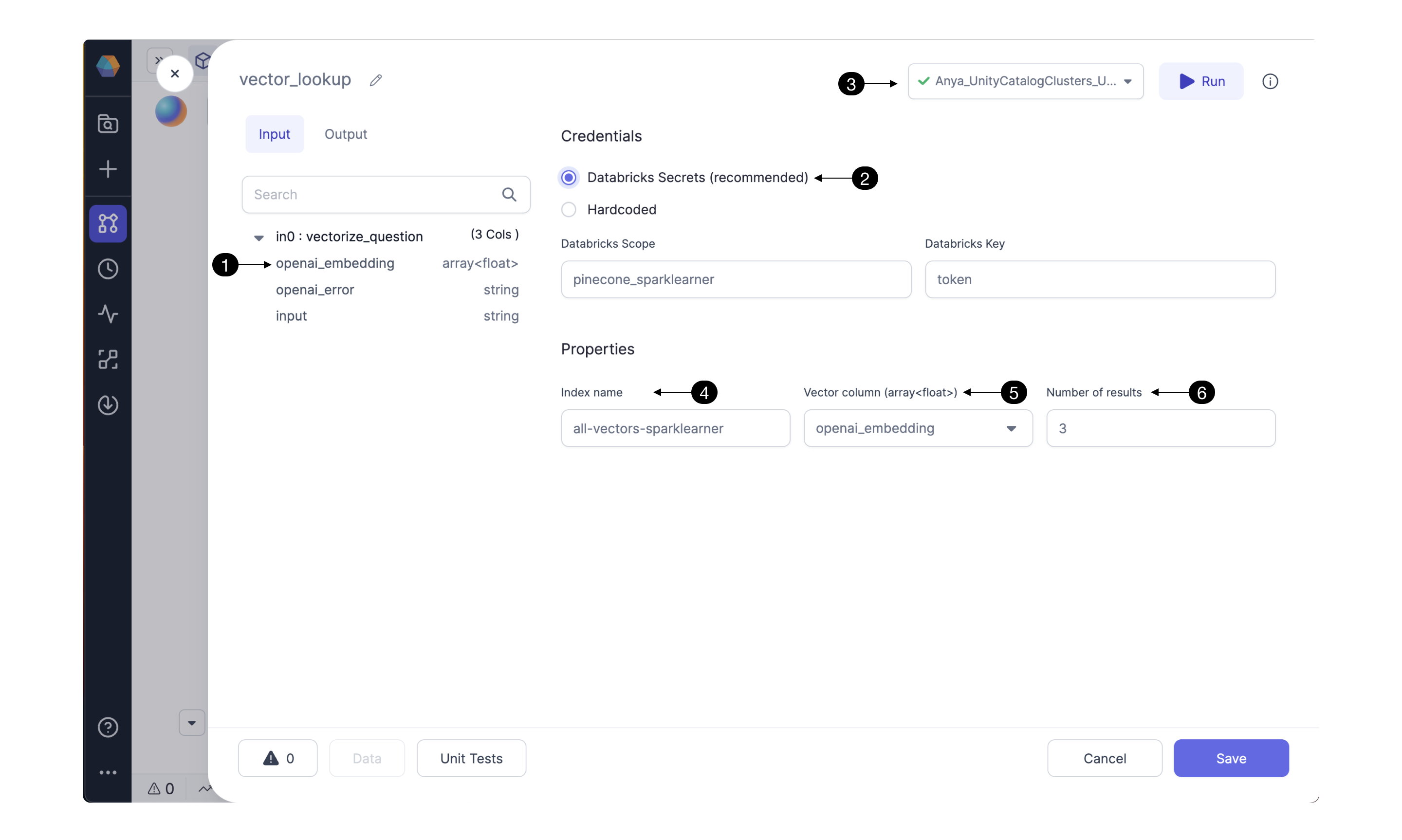
Task: Switch to the Output tab
Action: pos(345,134)
